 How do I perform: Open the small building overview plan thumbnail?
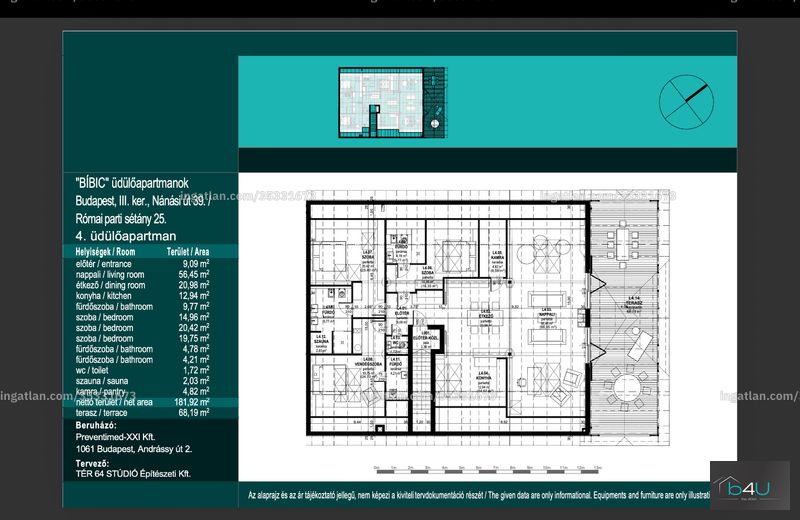[392, 103]
